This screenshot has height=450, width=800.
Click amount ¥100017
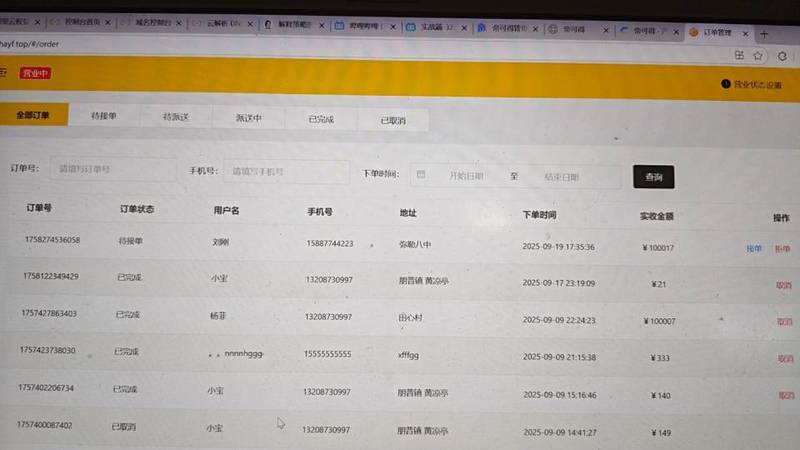click(x=658, y=248)
